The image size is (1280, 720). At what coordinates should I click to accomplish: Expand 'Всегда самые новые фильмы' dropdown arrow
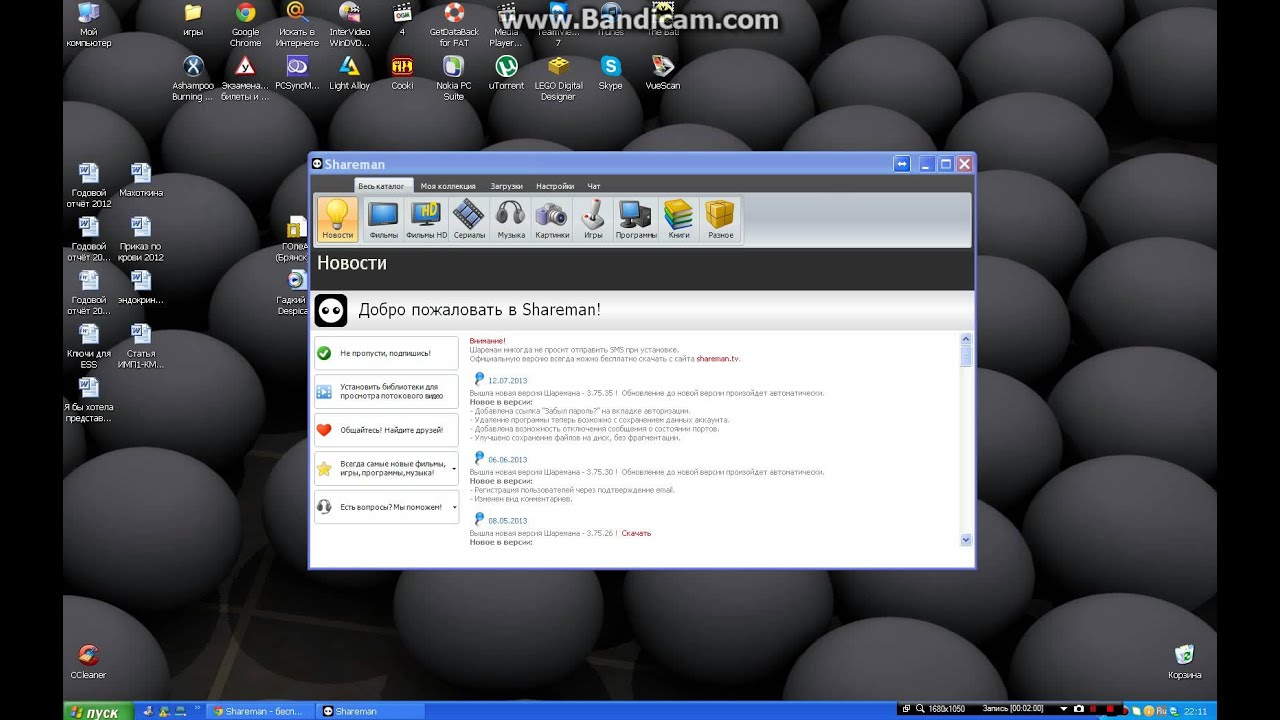pos(454,468)
